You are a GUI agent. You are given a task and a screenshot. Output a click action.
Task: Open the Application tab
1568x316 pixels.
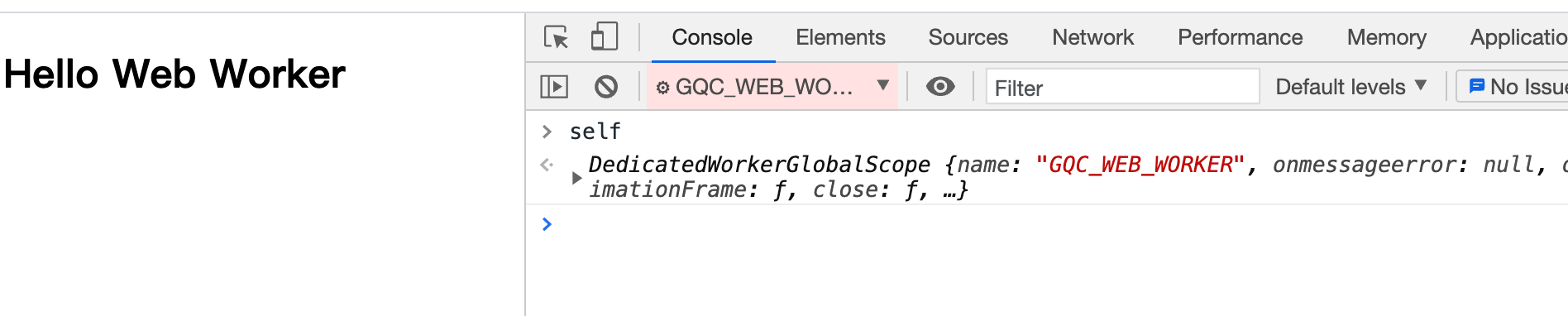[x=1518, y=37]
